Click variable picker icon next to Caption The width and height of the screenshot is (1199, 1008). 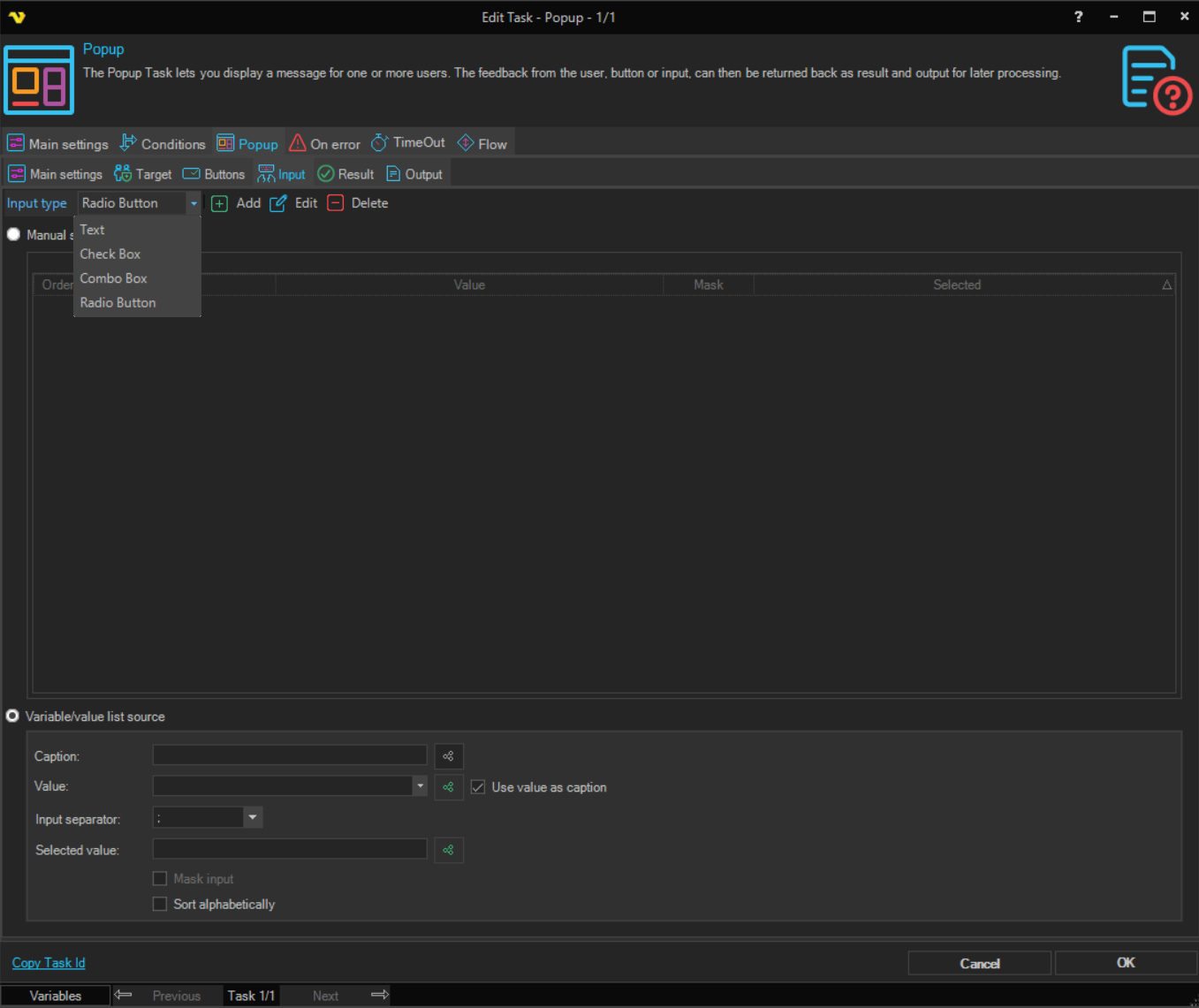click(x=449, y=756)
